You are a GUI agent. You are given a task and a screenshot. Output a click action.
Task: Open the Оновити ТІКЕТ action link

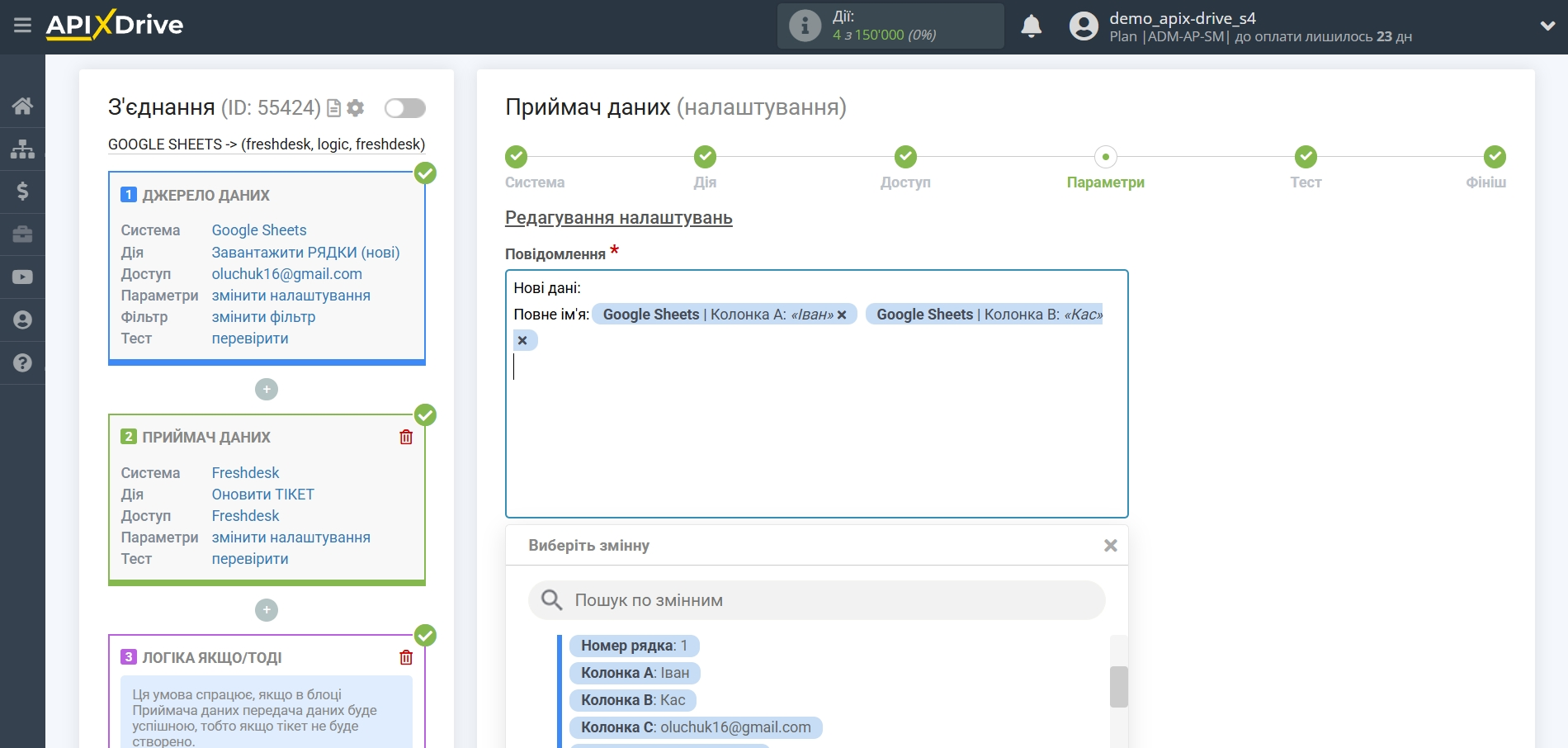click(263, 495)
